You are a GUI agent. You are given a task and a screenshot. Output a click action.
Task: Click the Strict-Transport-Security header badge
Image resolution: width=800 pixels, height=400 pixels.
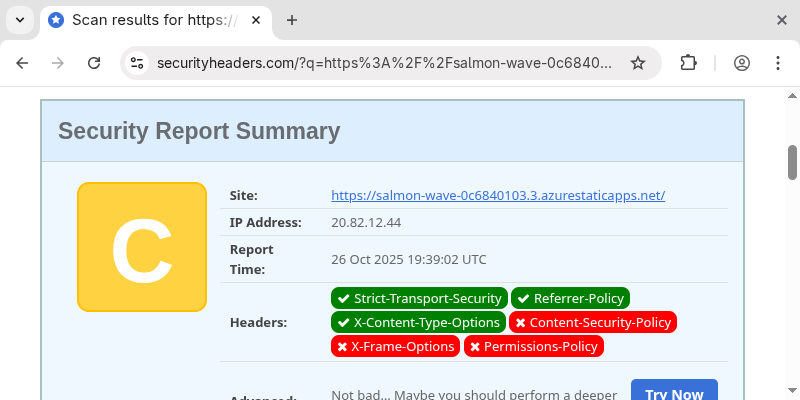tap(420, 298)
